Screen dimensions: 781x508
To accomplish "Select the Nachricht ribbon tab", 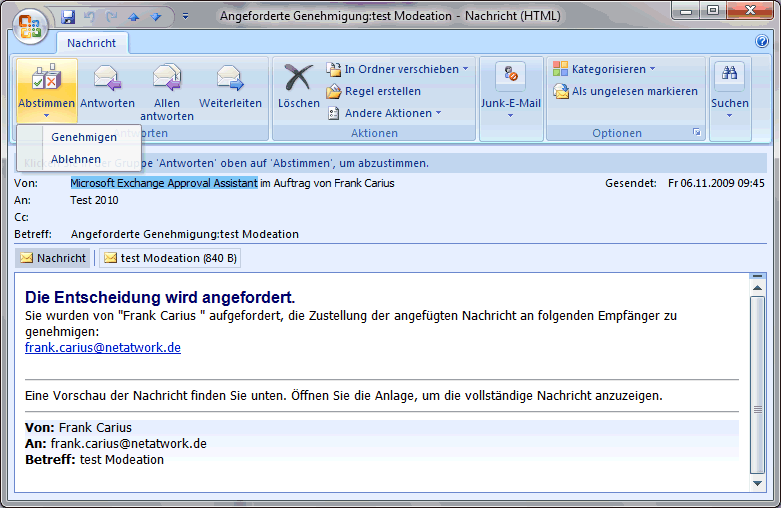I will tap(92, 43).
